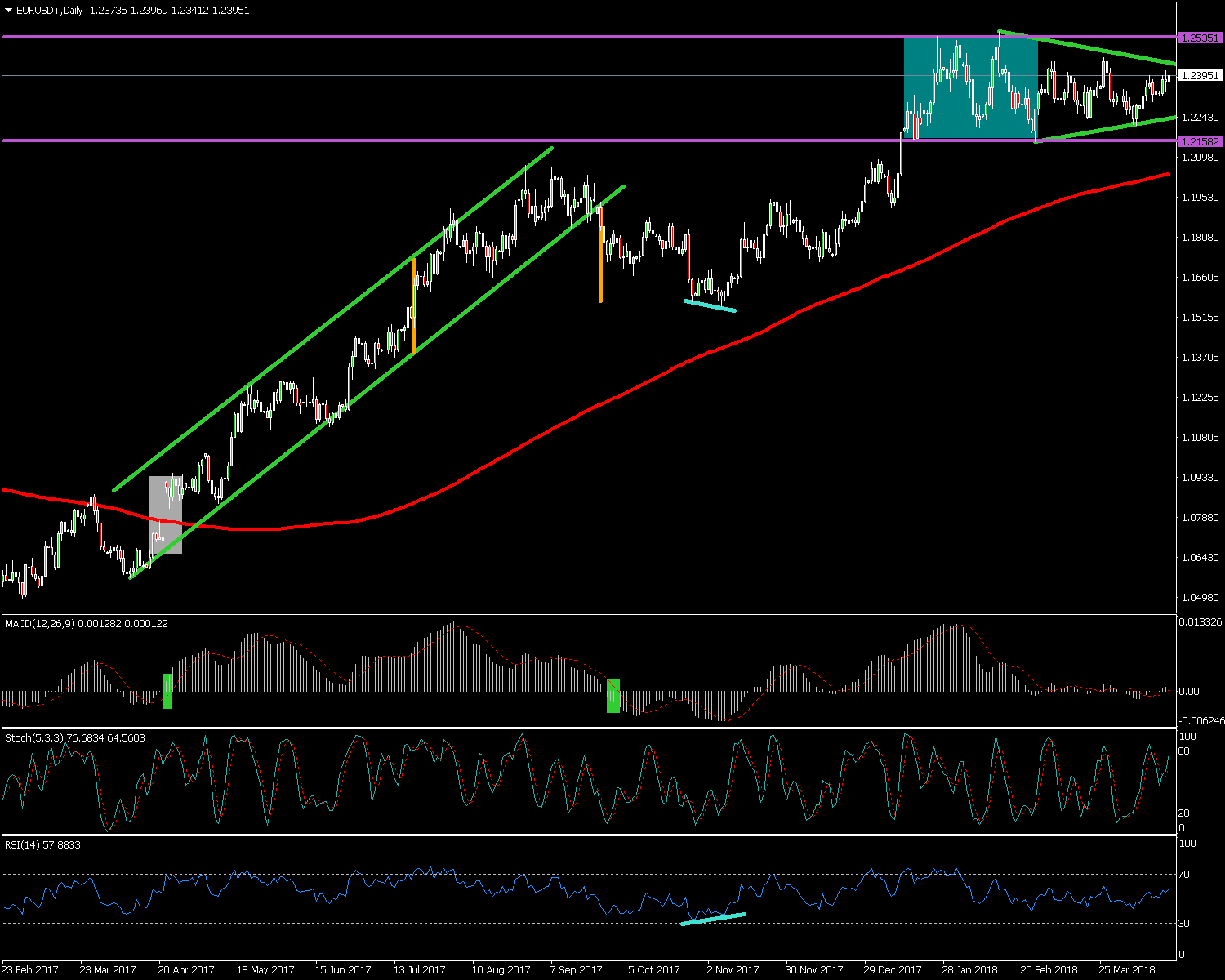1225x980 pixels.
Task: Select the cyan trendline under the November price lows
Action: click(x=710, y=305)
